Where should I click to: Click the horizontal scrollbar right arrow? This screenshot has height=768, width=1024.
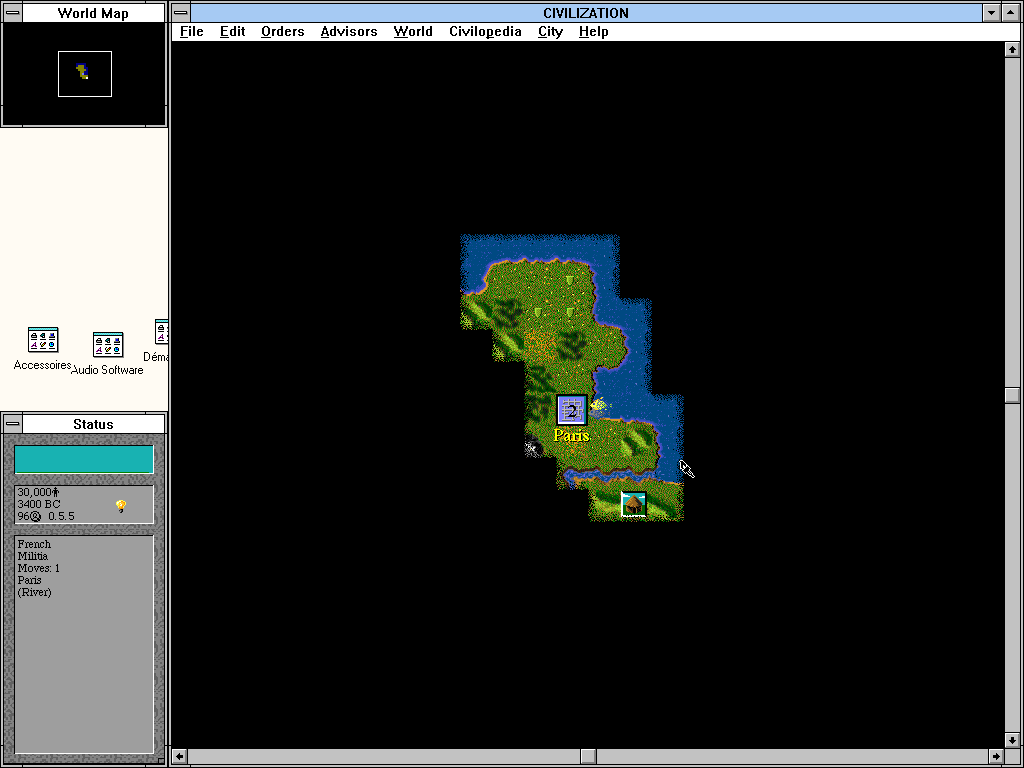click(x=997, y=756)
